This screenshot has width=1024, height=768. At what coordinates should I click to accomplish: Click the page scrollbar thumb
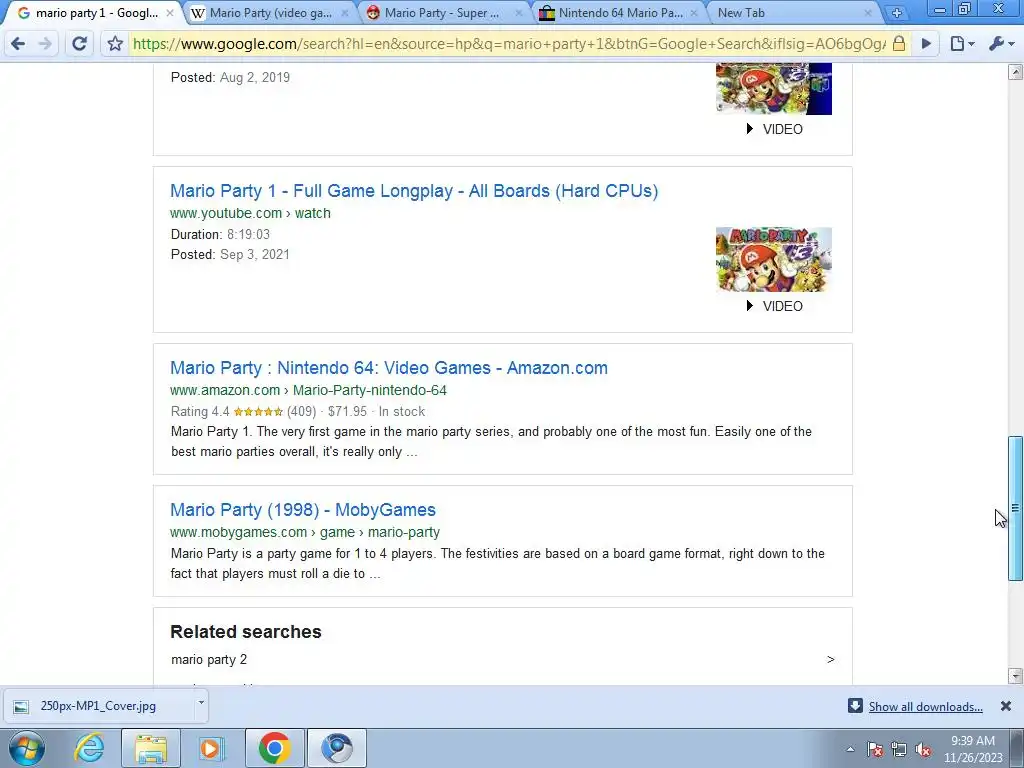click(1015, 508)
